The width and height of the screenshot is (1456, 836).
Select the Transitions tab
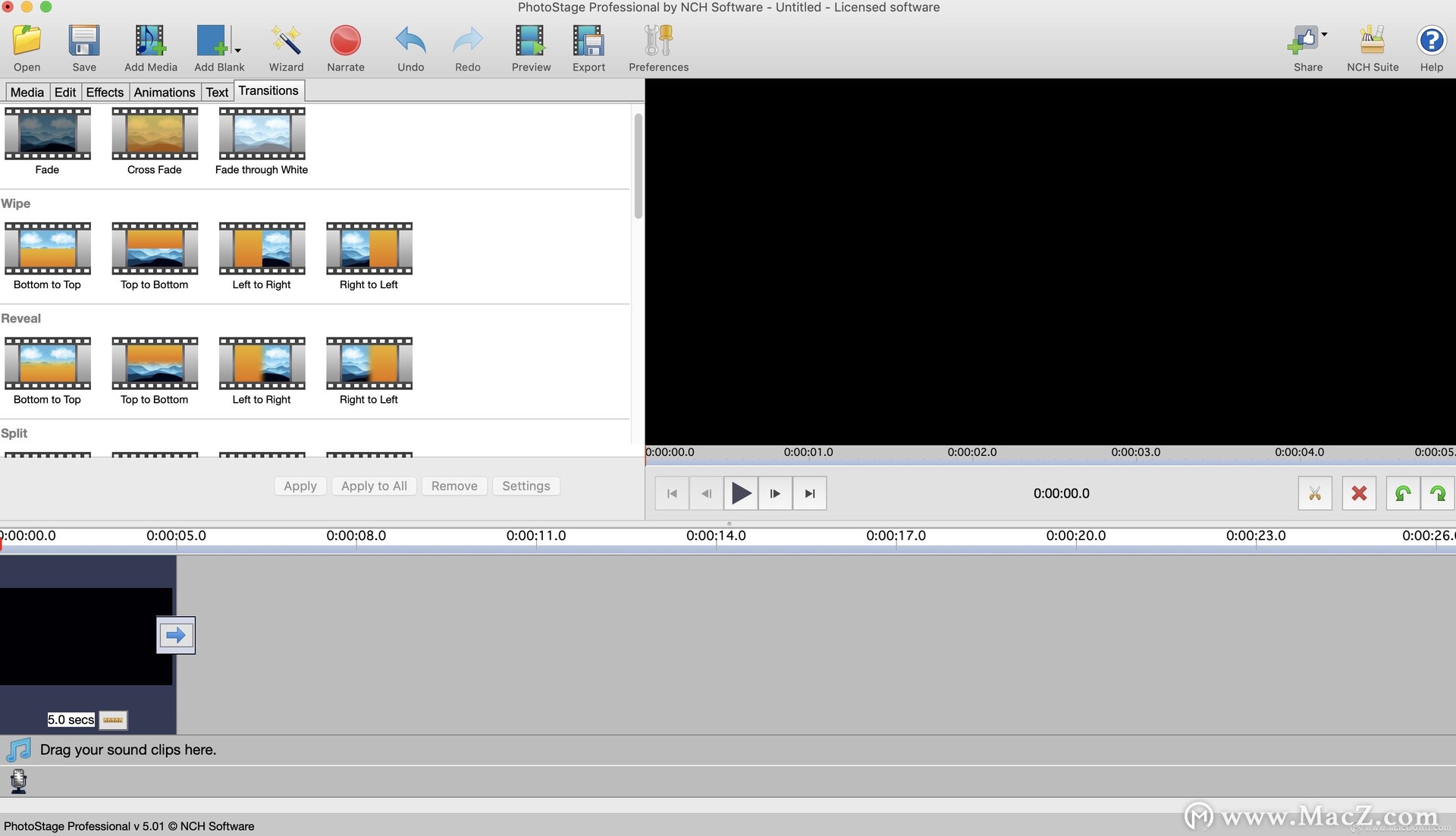point(268,90)
